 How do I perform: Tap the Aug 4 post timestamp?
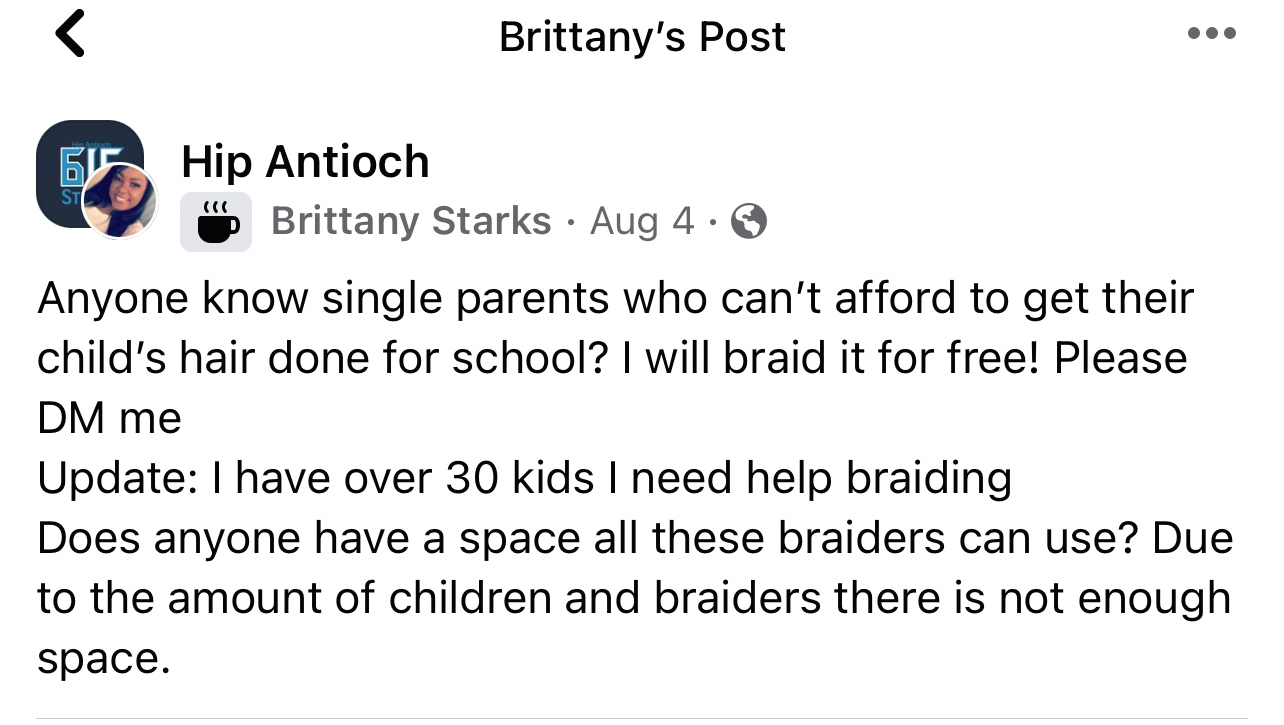[641, 221]
